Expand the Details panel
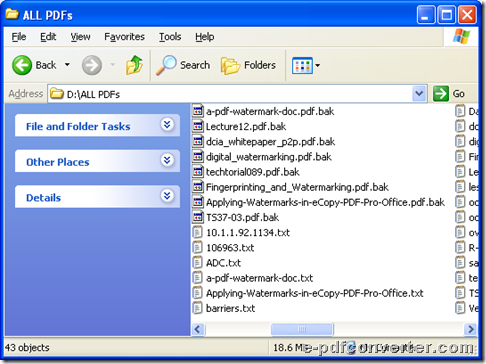486x364 pixels. 167,196
